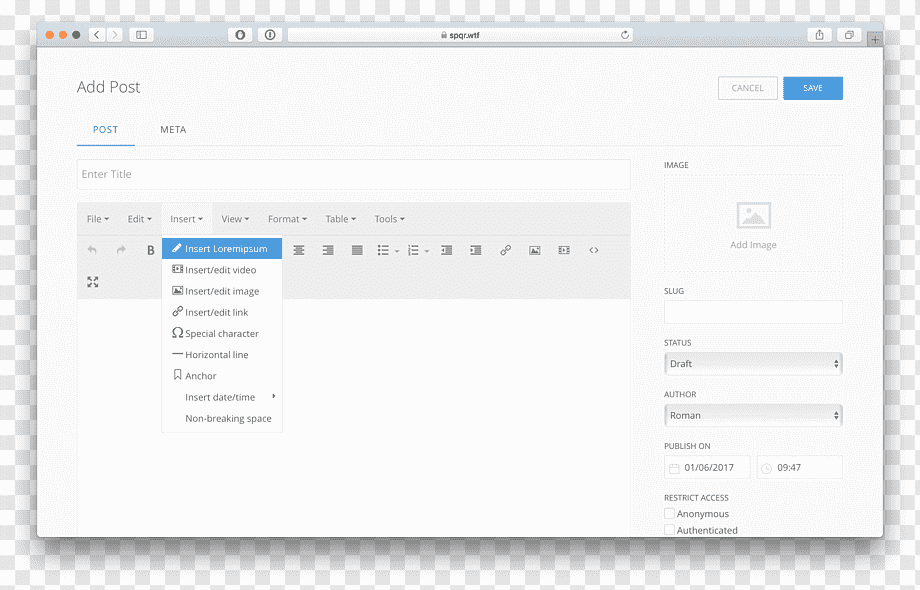The height and width of the screenshot is (590, 920).
Task: Click the Add Image text
Action: coord(753,245)
